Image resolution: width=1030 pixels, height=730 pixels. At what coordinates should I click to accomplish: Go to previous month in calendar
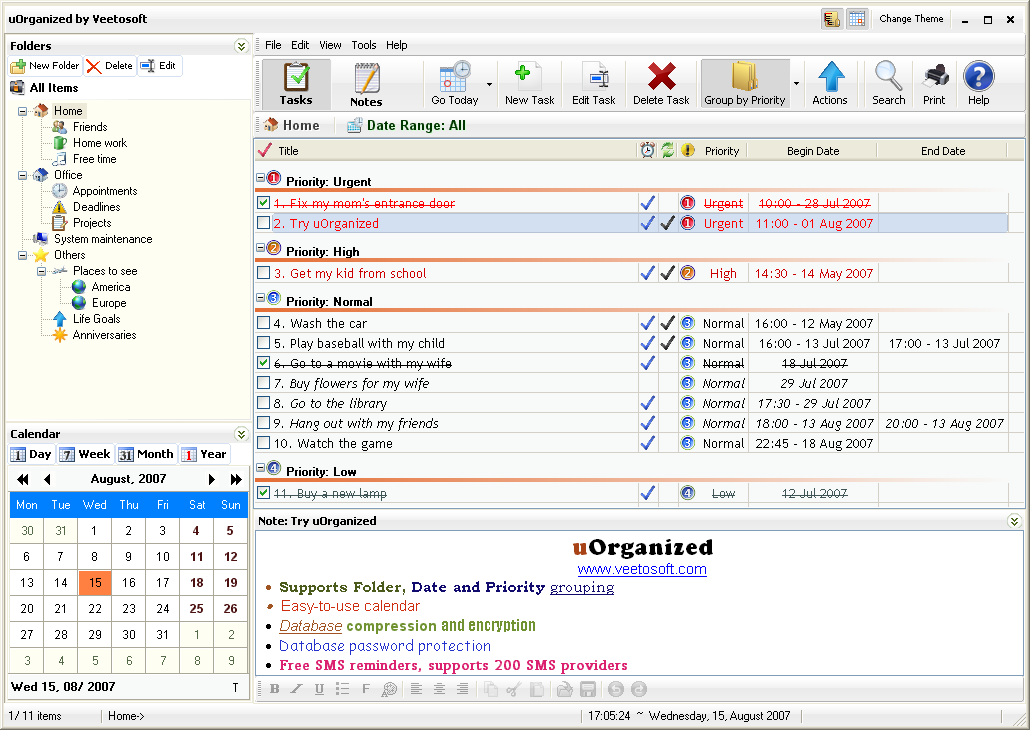click(47, 479)
